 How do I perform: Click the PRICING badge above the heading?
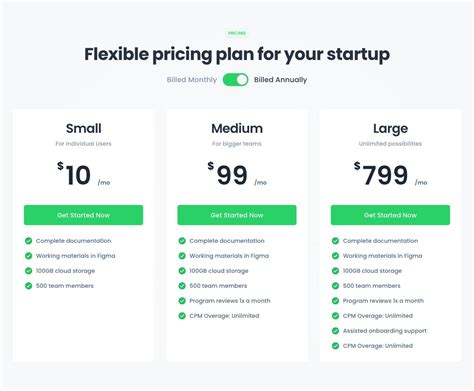click(237, 33)
